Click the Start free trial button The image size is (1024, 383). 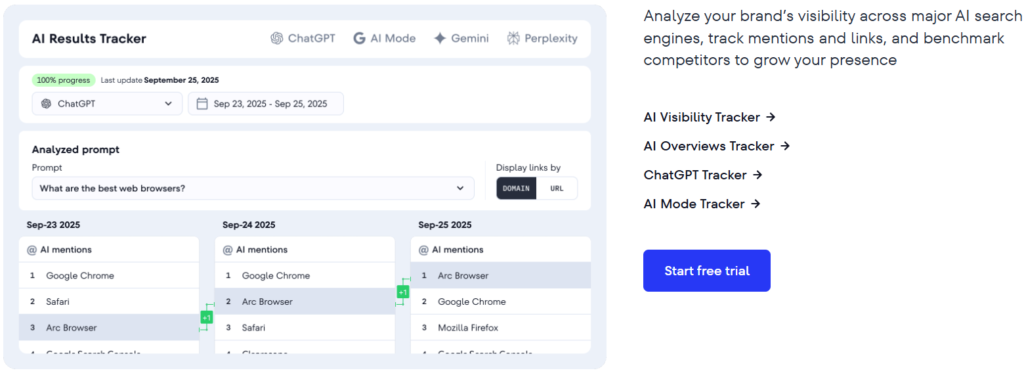pyautogui.click(x=707, y=271)
